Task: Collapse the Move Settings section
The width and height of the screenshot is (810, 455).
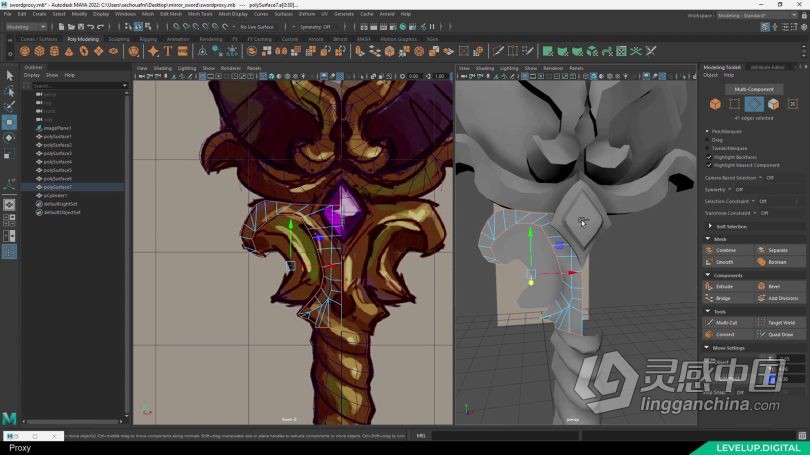Action: tap(707, 348)
